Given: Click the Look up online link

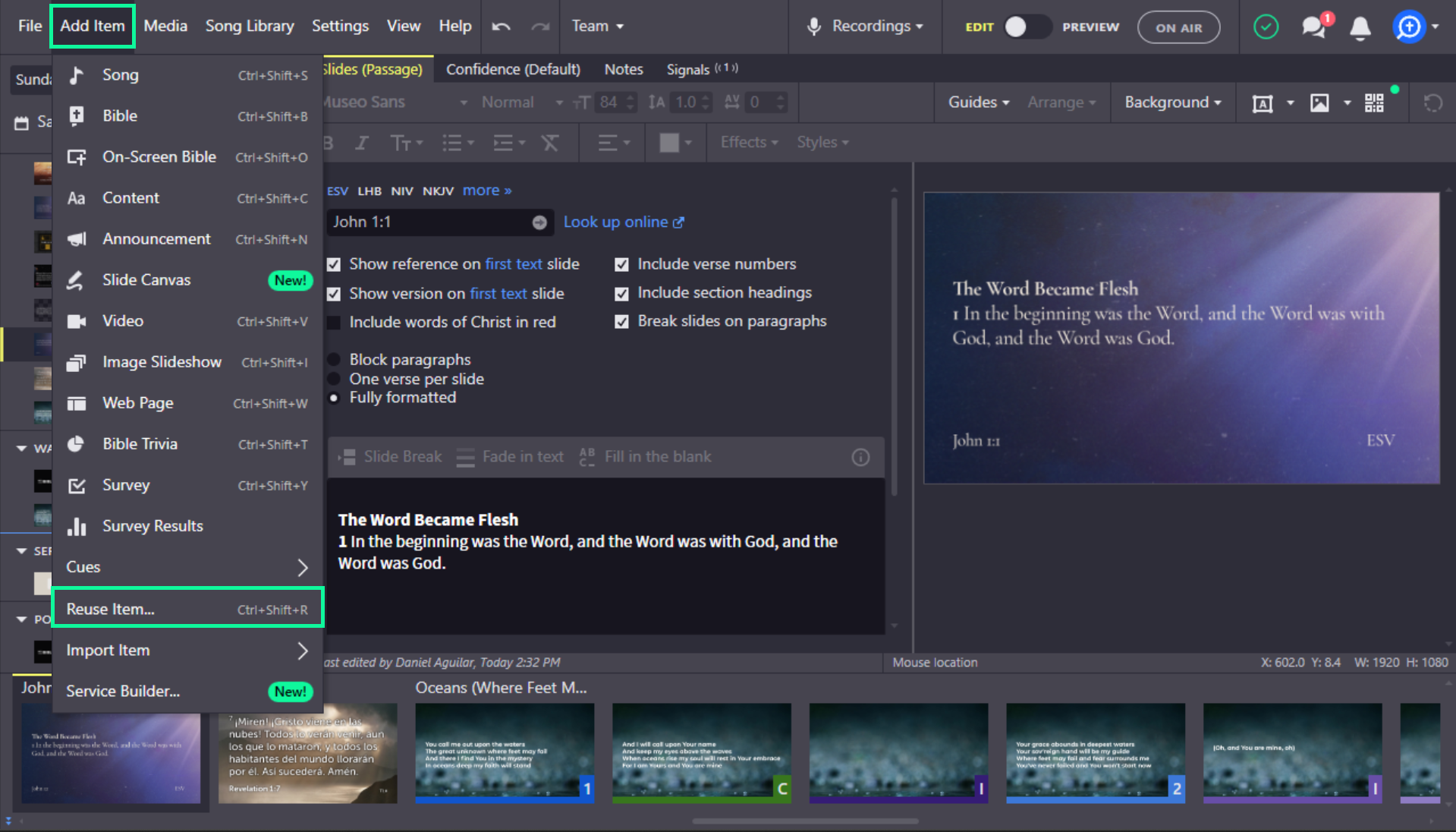Looking at the screenshot, I should pyautogui.click(x=624, y=222).
